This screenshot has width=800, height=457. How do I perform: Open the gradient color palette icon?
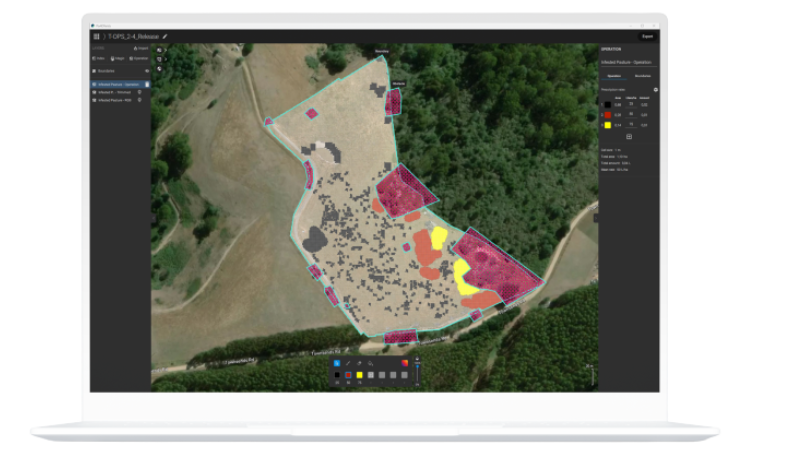tap(405, 363)
